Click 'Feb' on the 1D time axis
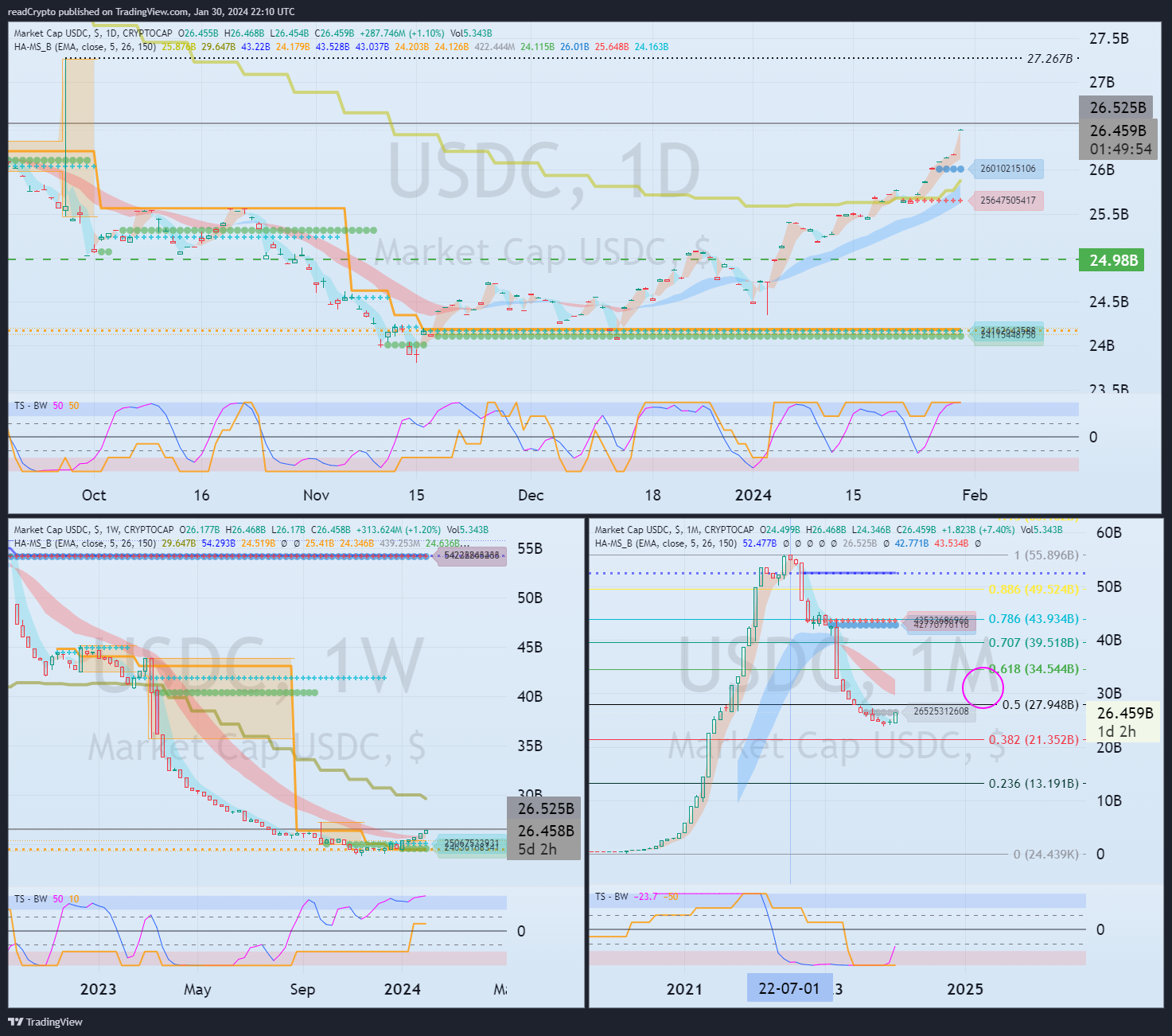 tap(975, 495)
